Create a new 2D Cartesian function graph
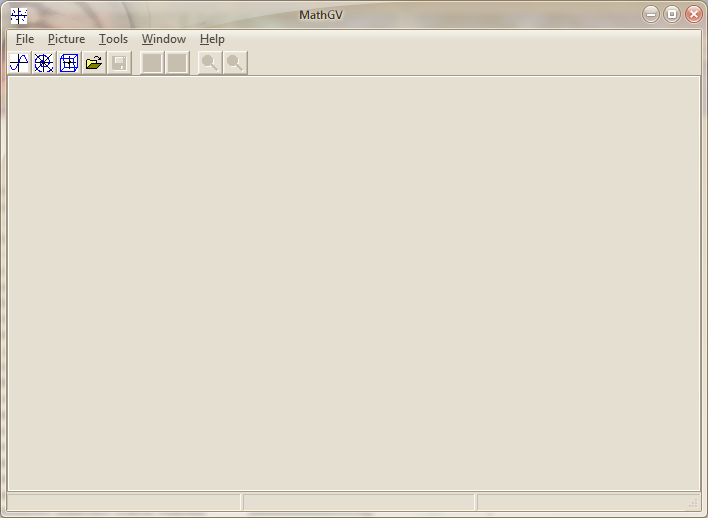Viewport: 708px width, 518px height. click(x=19, y=63)
